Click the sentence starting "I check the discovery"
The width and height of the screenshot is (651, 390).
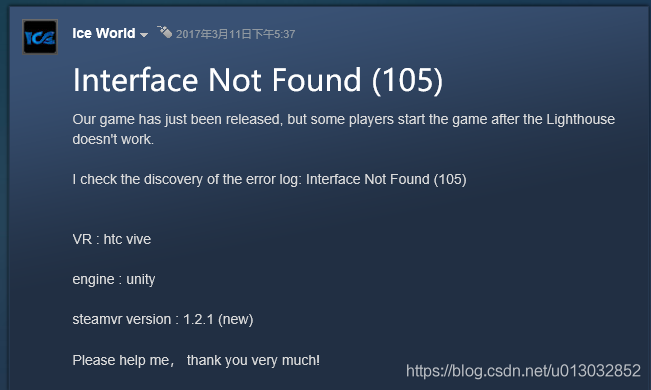[x=269, y=179]
